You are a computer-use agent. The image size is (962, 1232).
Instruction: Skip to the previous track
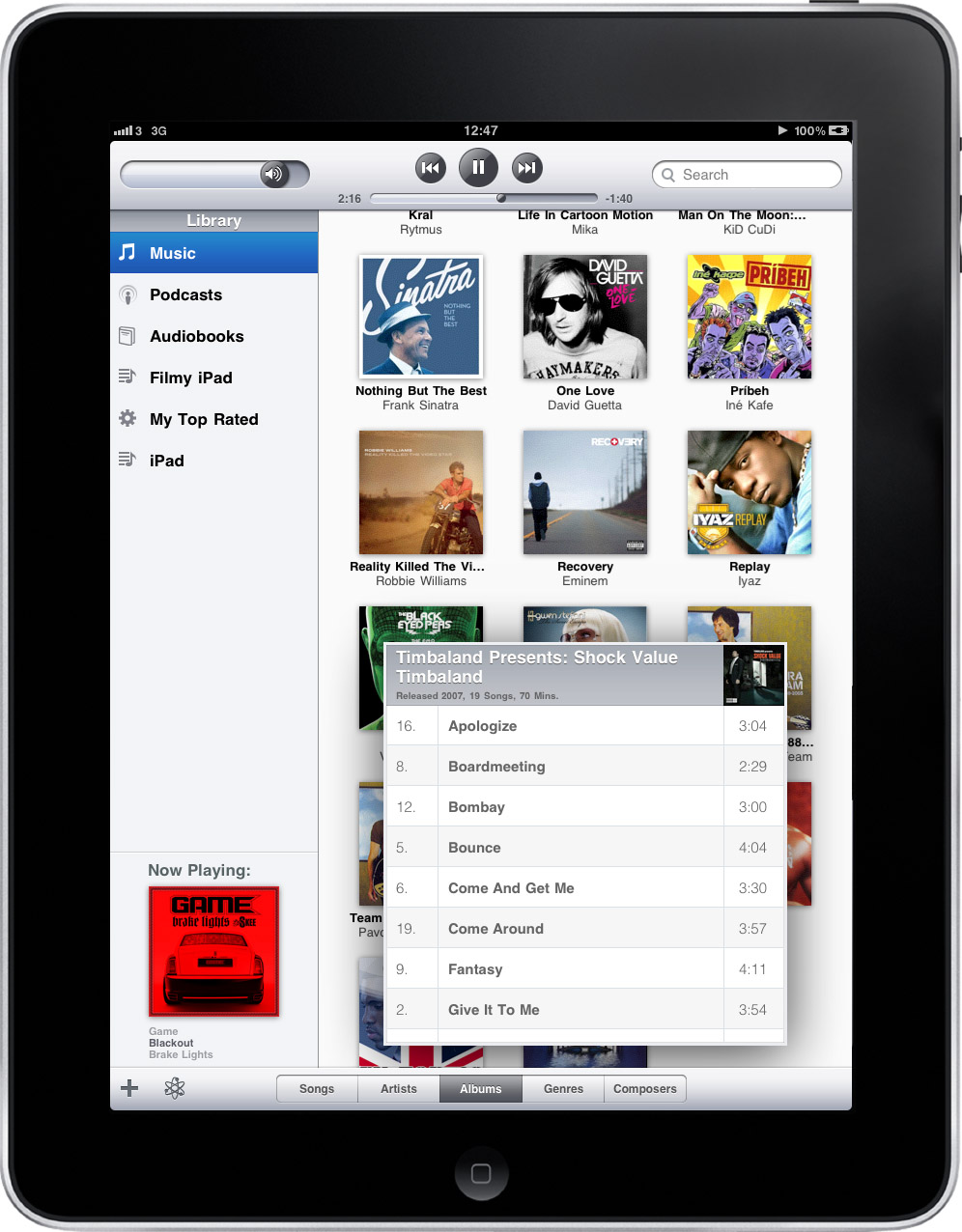tap(431, 168)
